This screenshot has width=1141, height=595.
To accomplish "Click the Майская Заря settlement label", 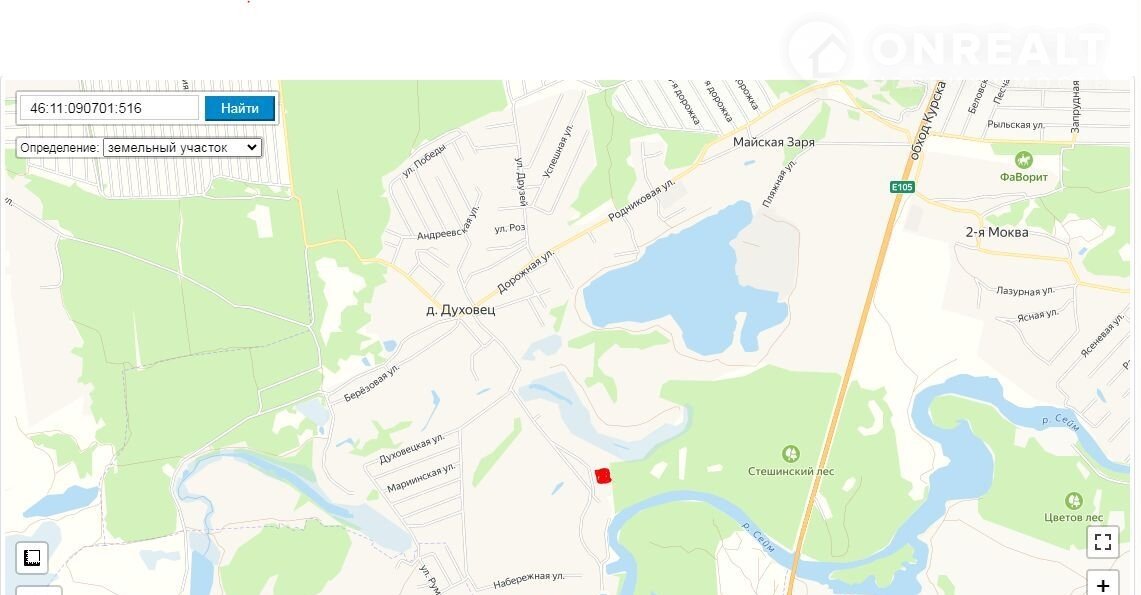I will tap(774, 142).
